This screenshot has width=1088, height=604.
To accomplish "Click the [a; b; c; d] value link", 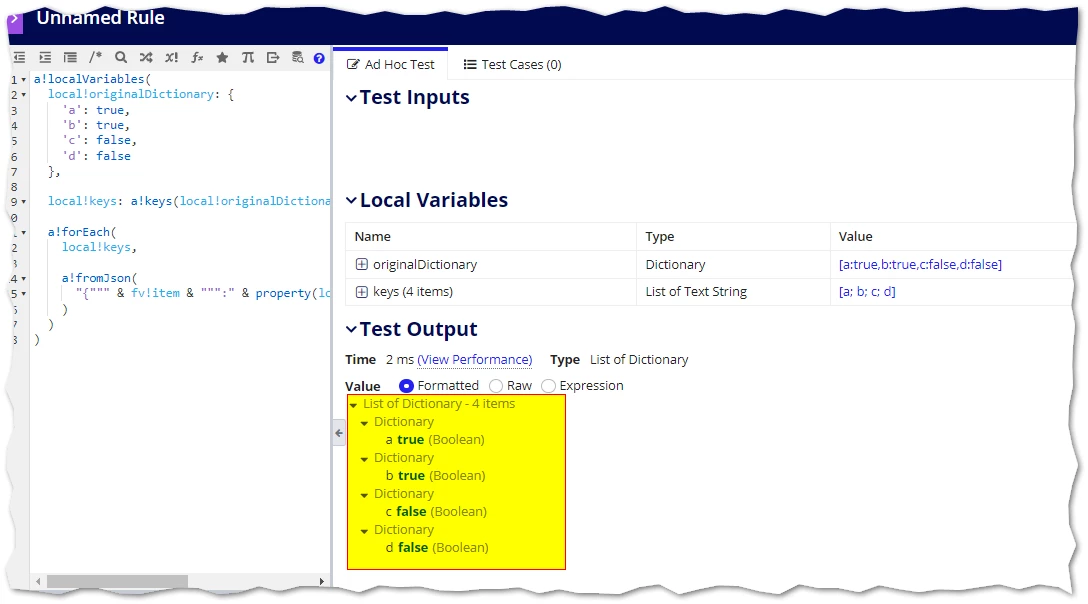I will click(x=867, y=292).
